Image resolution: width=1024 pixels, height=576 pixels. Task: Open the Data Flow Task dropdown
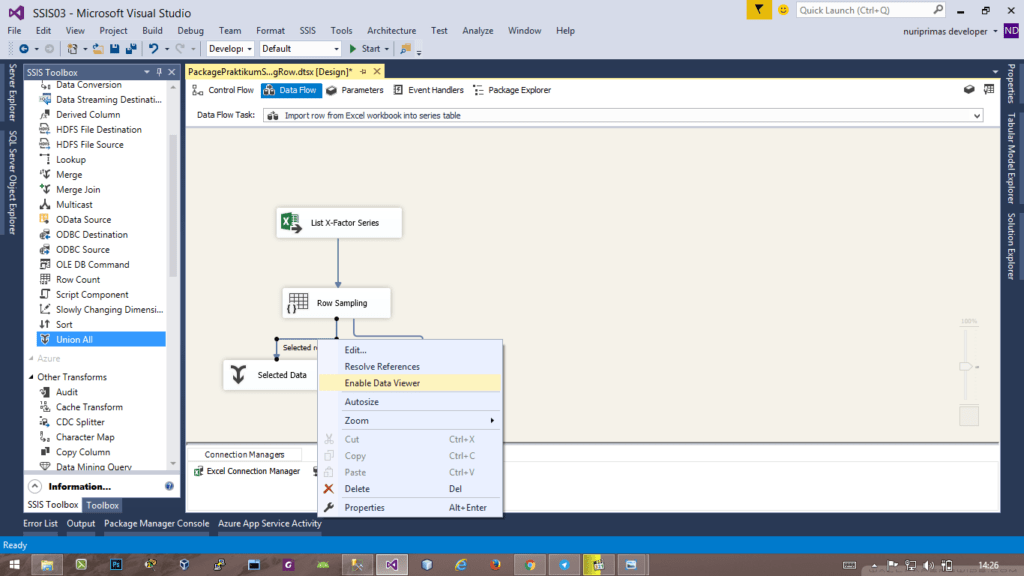click(977, 114)
